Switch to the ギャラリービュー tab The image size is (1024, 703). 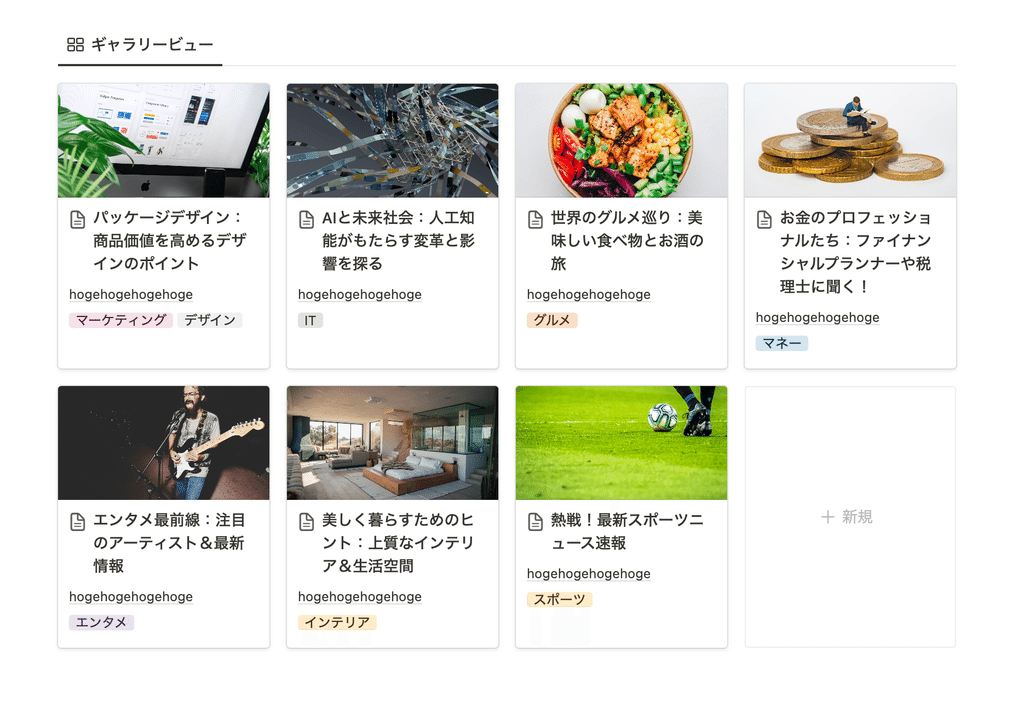point(140,44)
